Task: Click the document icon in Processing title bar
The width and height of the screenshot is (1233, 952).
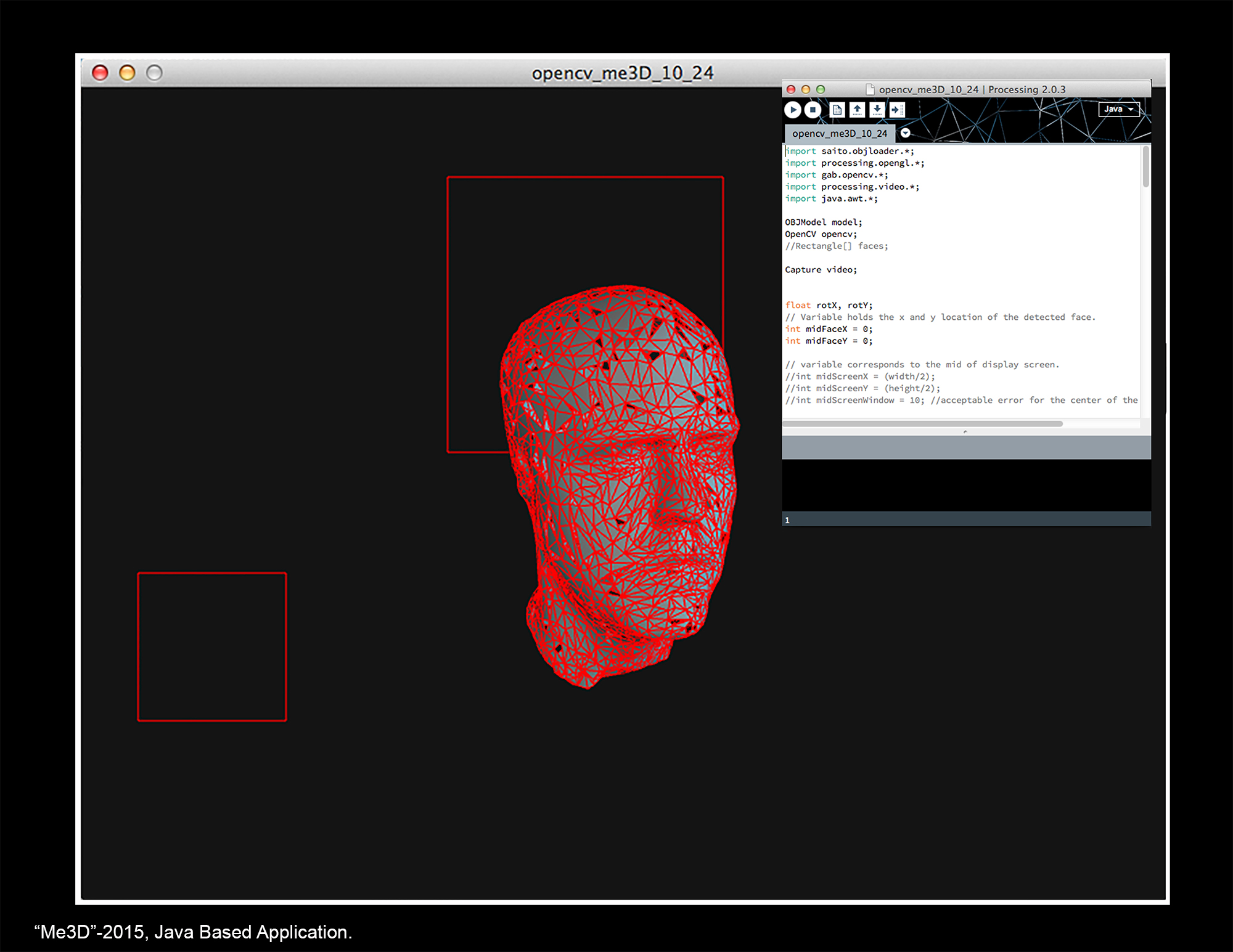Action: point(870,89)
